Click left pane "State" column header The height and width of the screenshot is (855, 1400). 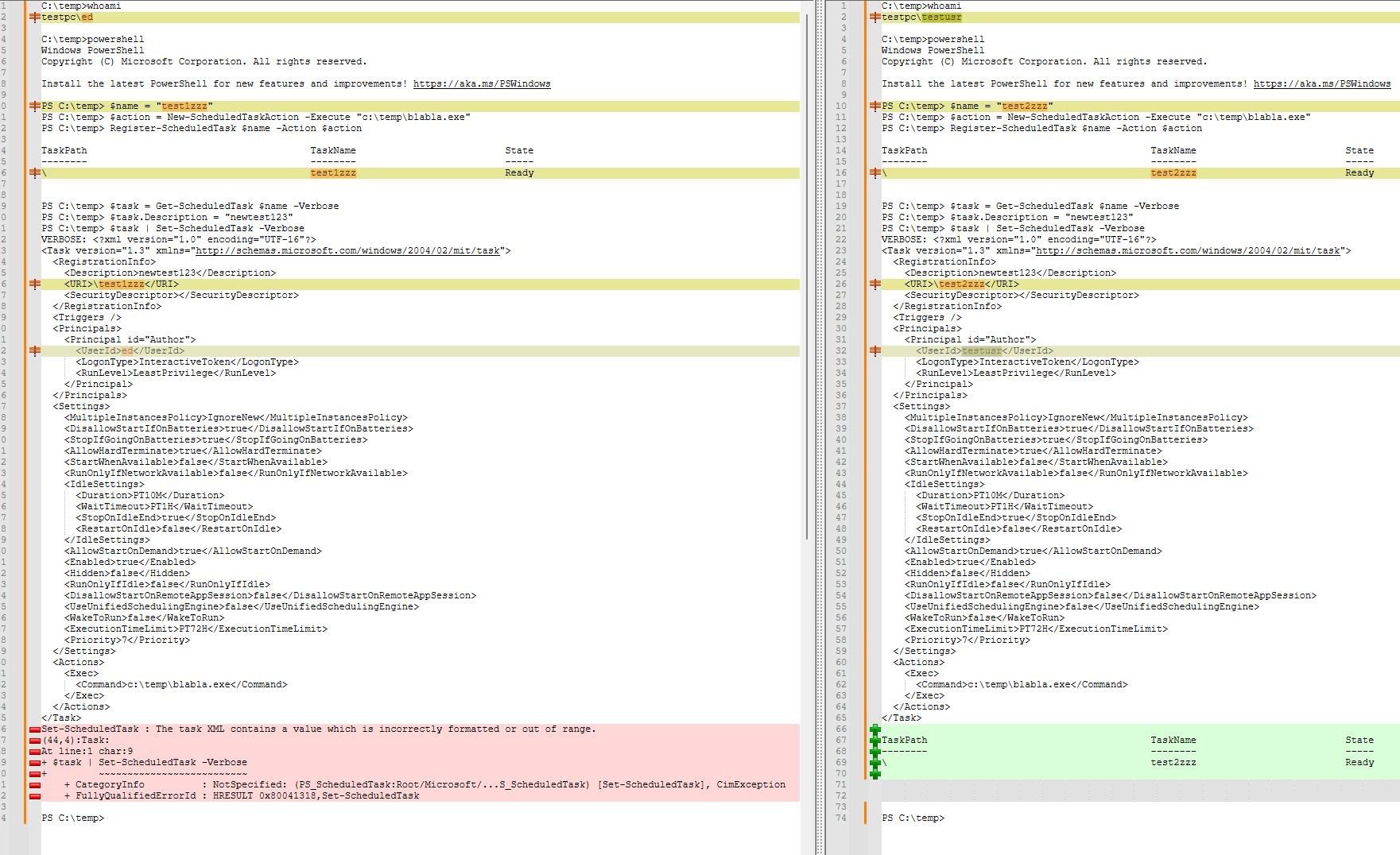point(519,150)
